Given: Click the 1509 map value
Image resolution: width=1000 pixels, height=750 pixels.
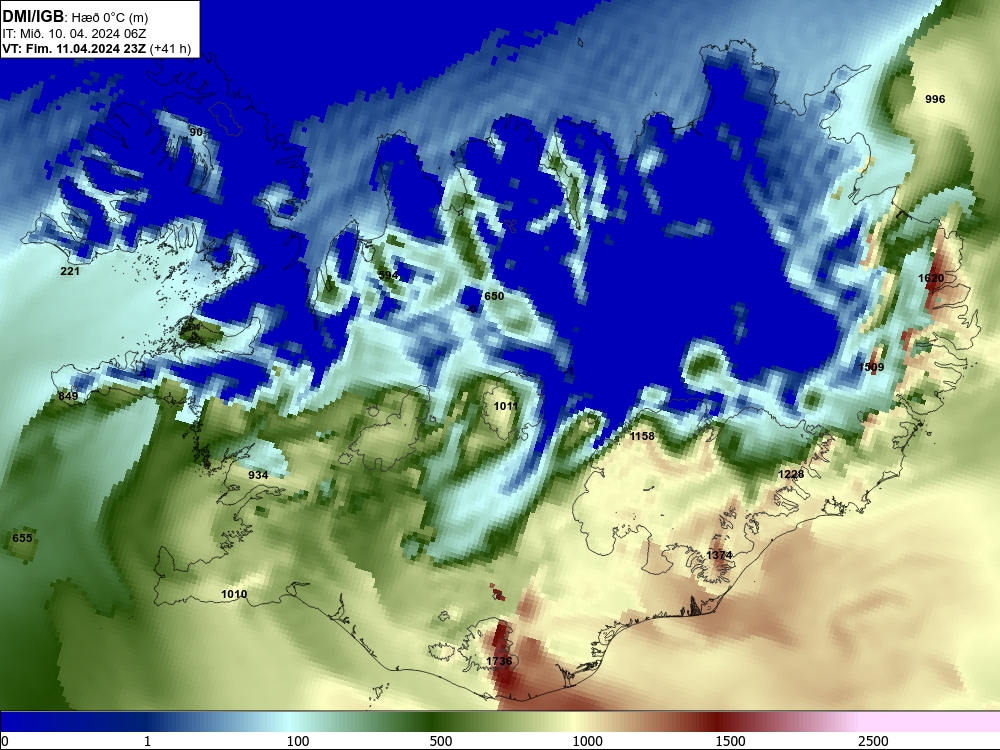Looking at the screenshot, I should point(871,367).
